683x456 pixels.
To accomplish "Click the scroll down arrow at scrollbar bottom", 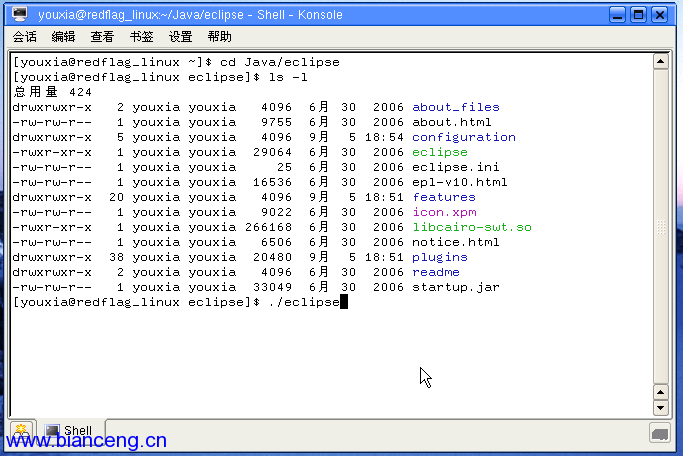I will coord(661,408).
